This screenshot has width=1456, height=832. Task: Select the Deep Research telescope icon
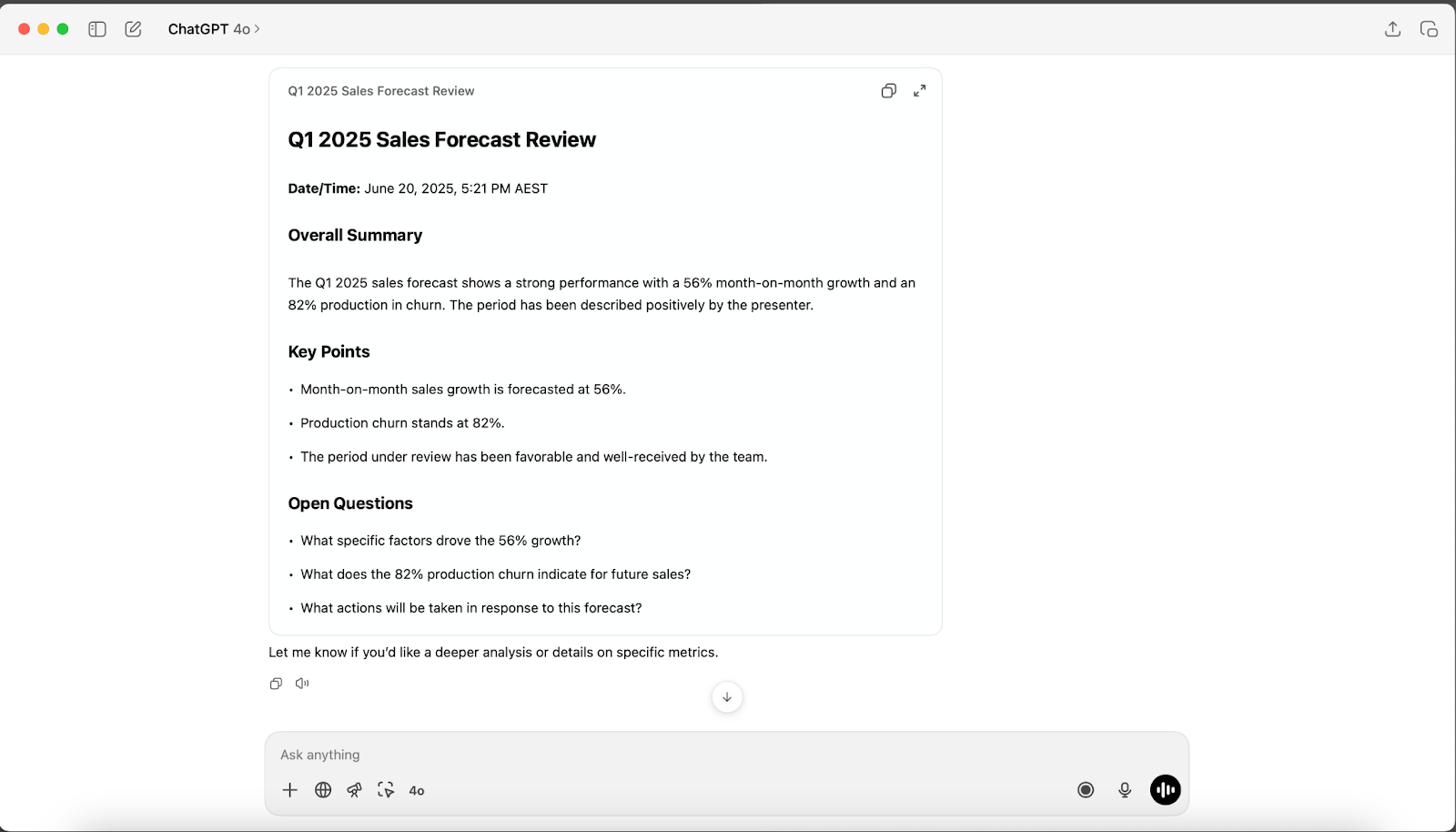point(354,790)
